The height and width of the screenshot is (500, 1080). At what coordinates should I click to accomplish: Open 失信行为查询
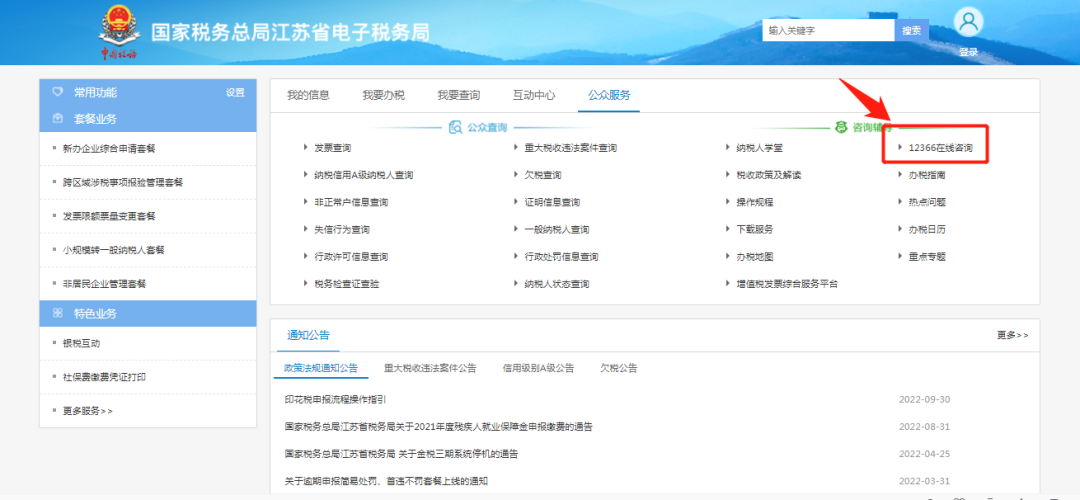[x=342, y=229]
